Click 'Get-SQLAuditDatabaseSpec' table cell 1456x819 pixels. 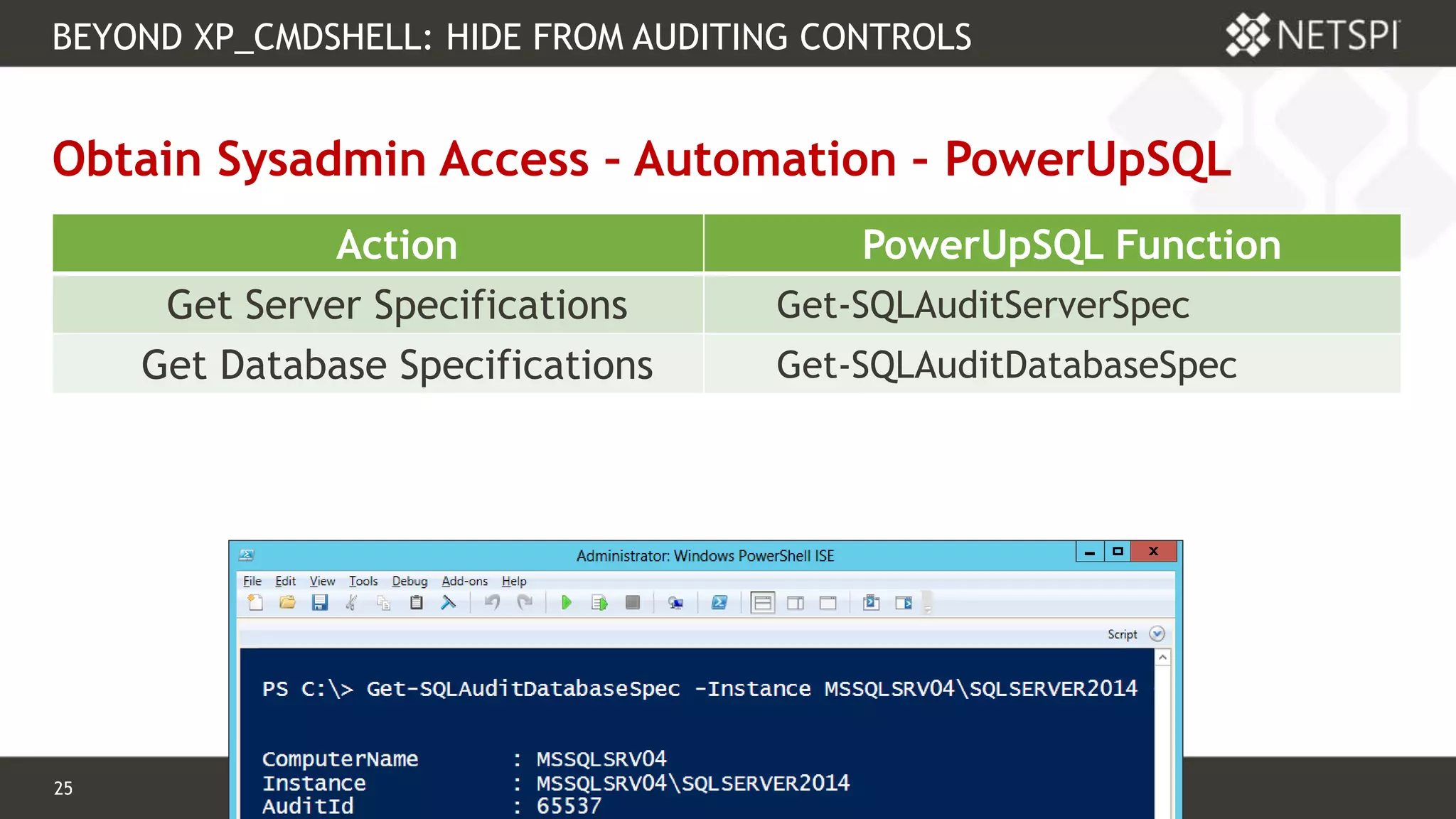tap(1052, 364)
